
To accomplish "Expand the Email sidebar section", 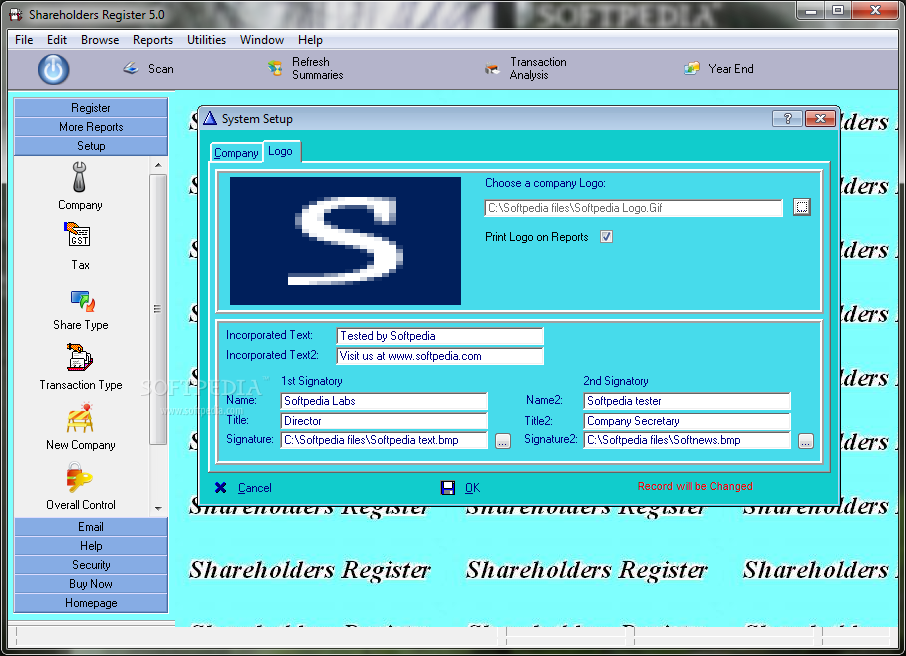I will (91, 527).
